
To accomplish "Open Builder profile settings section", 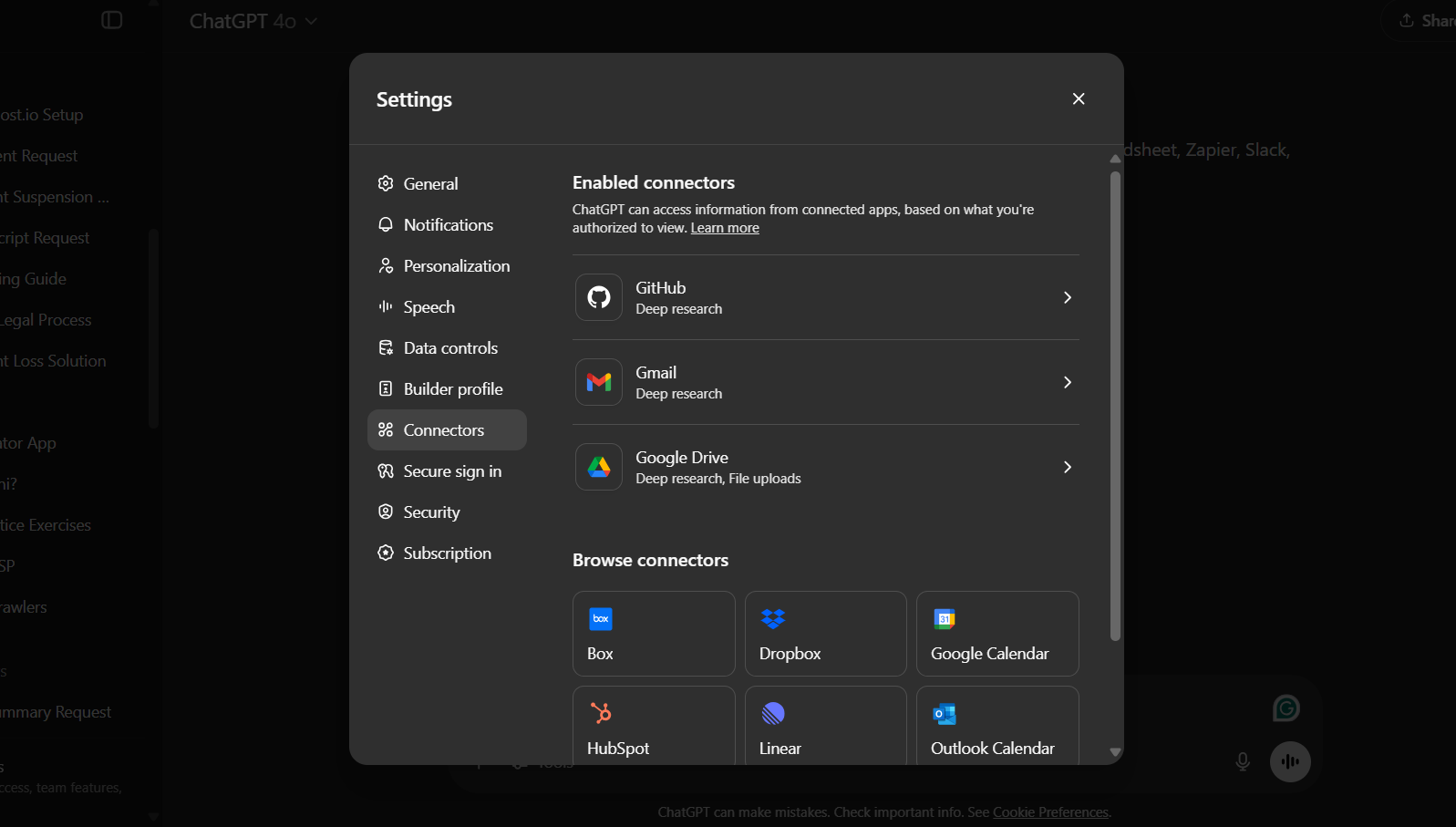I will point(447,388).
